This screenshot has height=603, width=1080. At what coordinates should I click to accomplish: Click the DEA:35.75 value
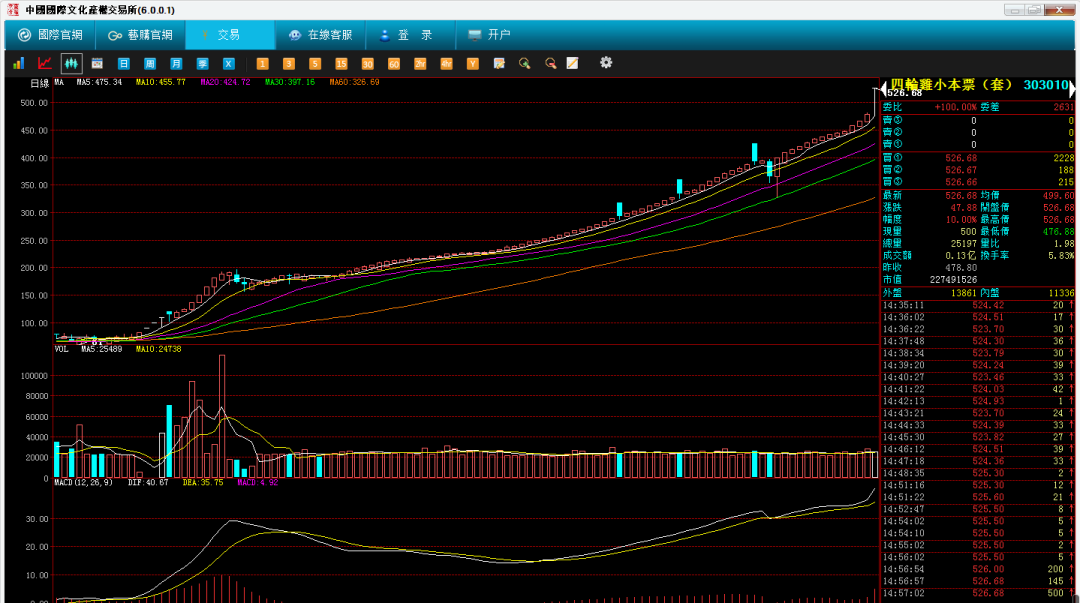[203, 482]
